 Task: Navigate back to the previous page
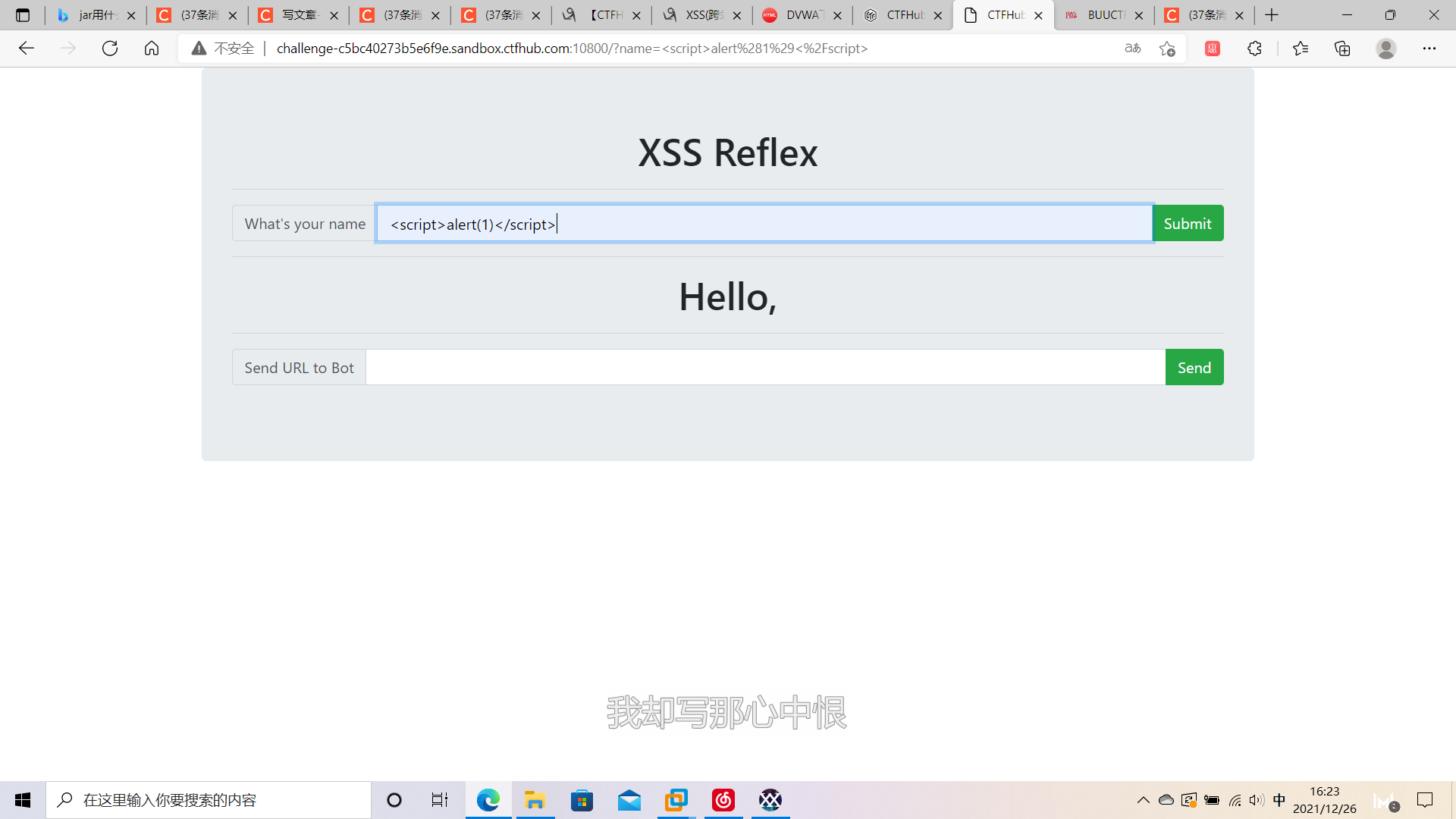coord(27,48)
